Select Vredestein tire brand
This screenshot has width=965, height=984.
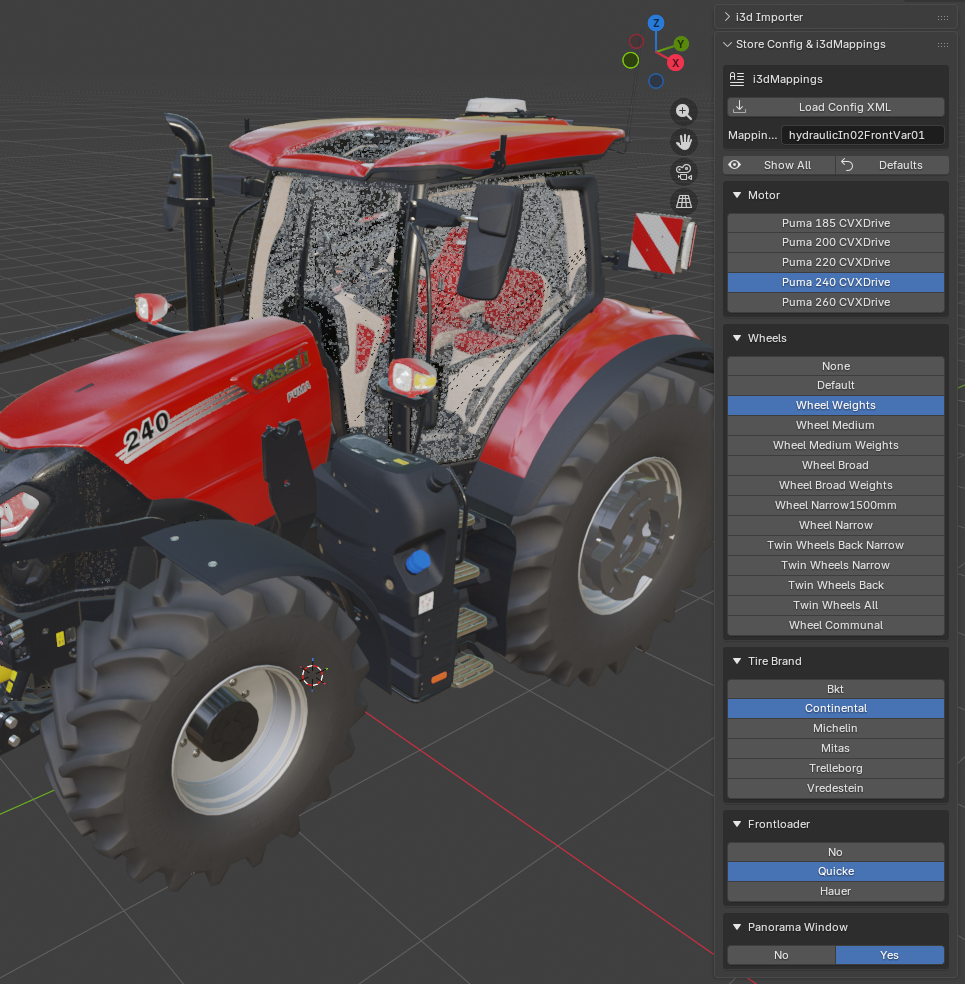pos(836,789)
